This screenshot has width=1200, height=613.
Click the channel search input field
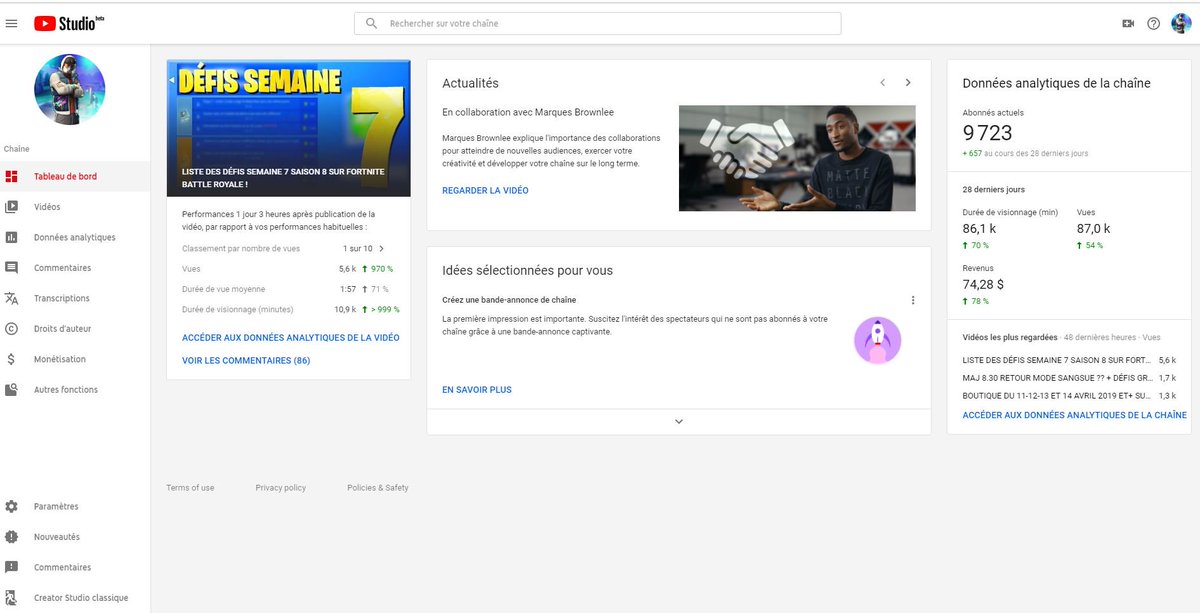pos(598,23)
